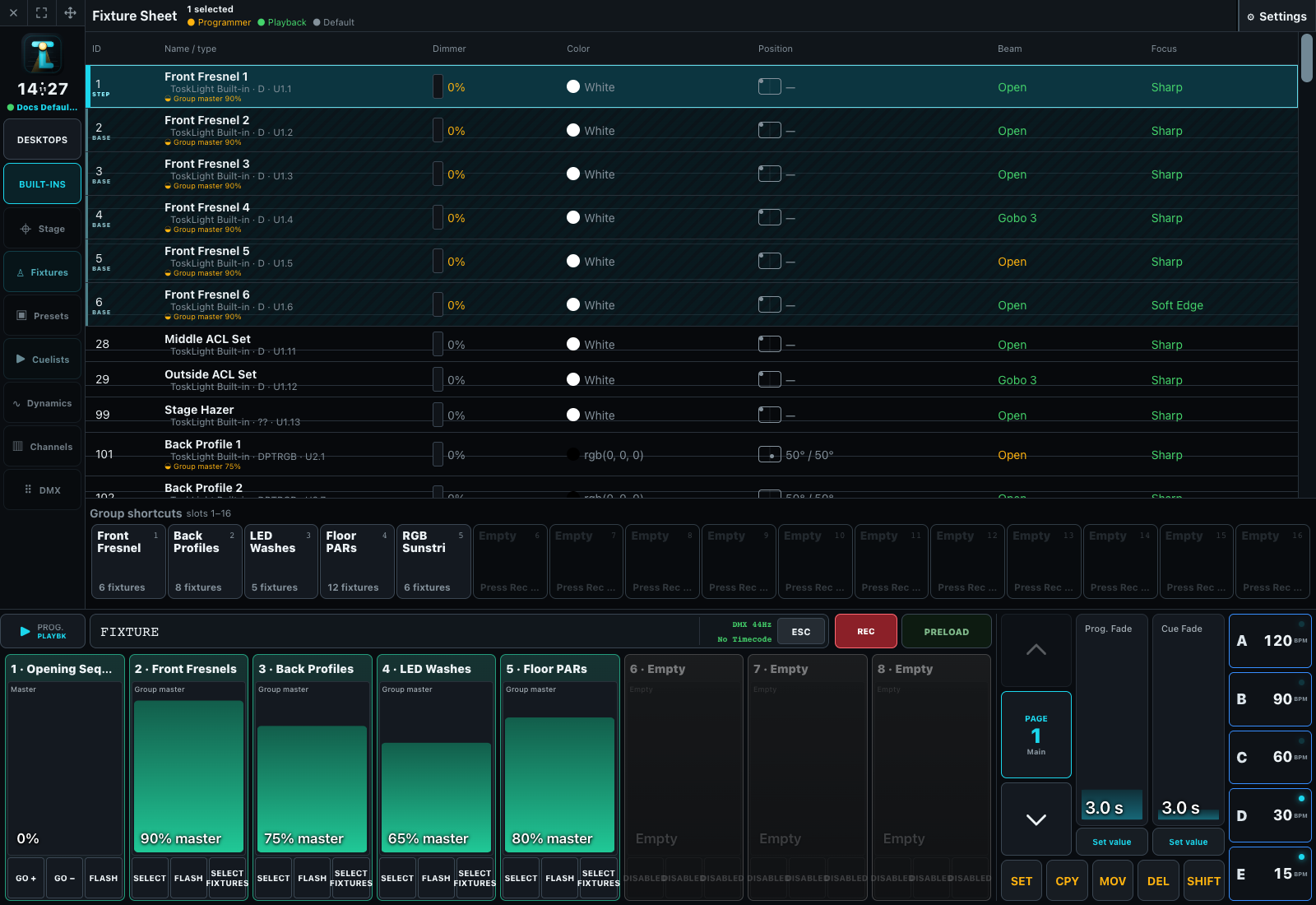This screenshot has width=1316, height=905.
Task: Toggle speed group A 120 BPM
Action: click(x=1270, y=641)
